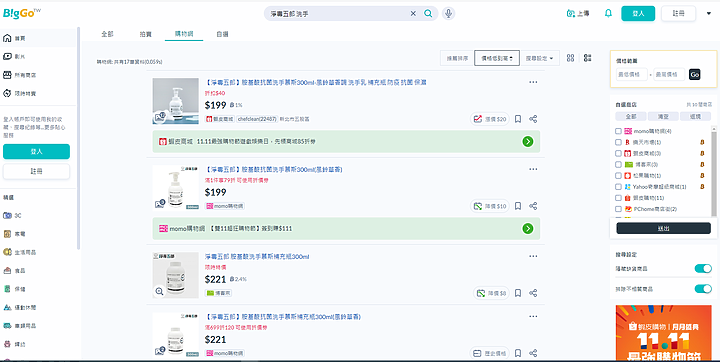720x362 pixels.
Task: Share the $221 Books.com listing
Action: coord(533,293)
